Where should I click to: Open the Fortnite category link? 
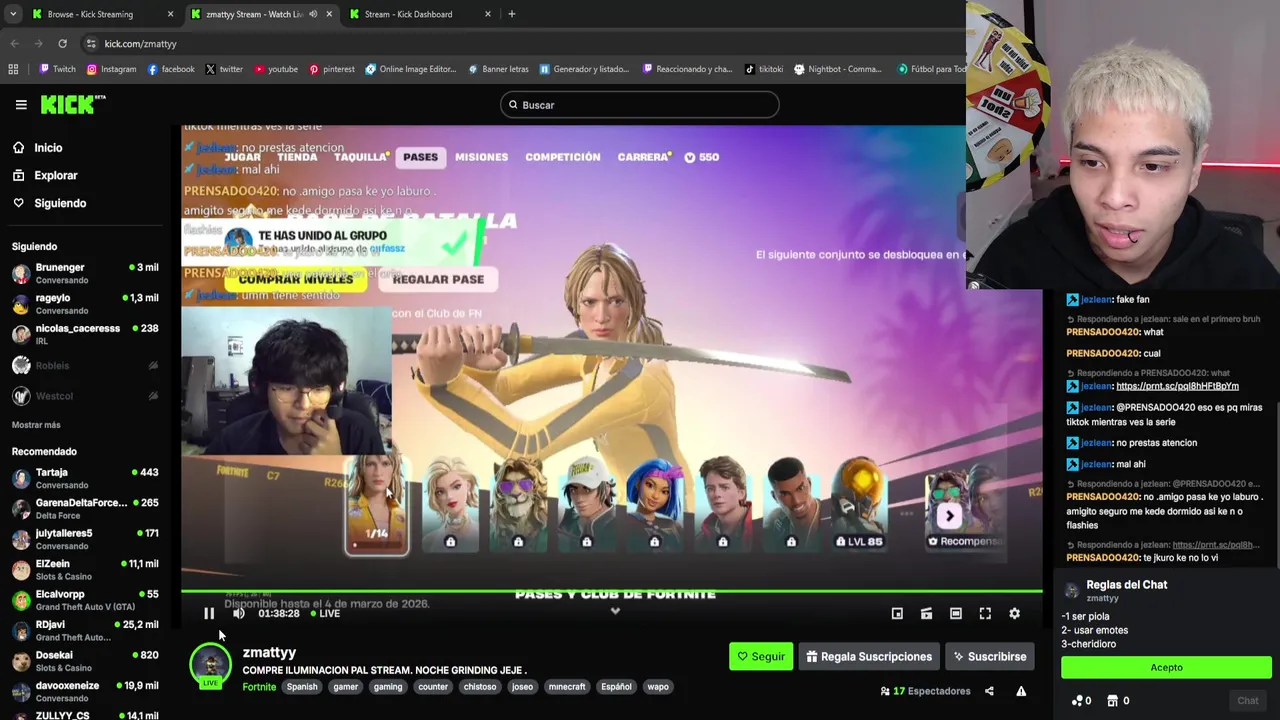tap(259, 686)
